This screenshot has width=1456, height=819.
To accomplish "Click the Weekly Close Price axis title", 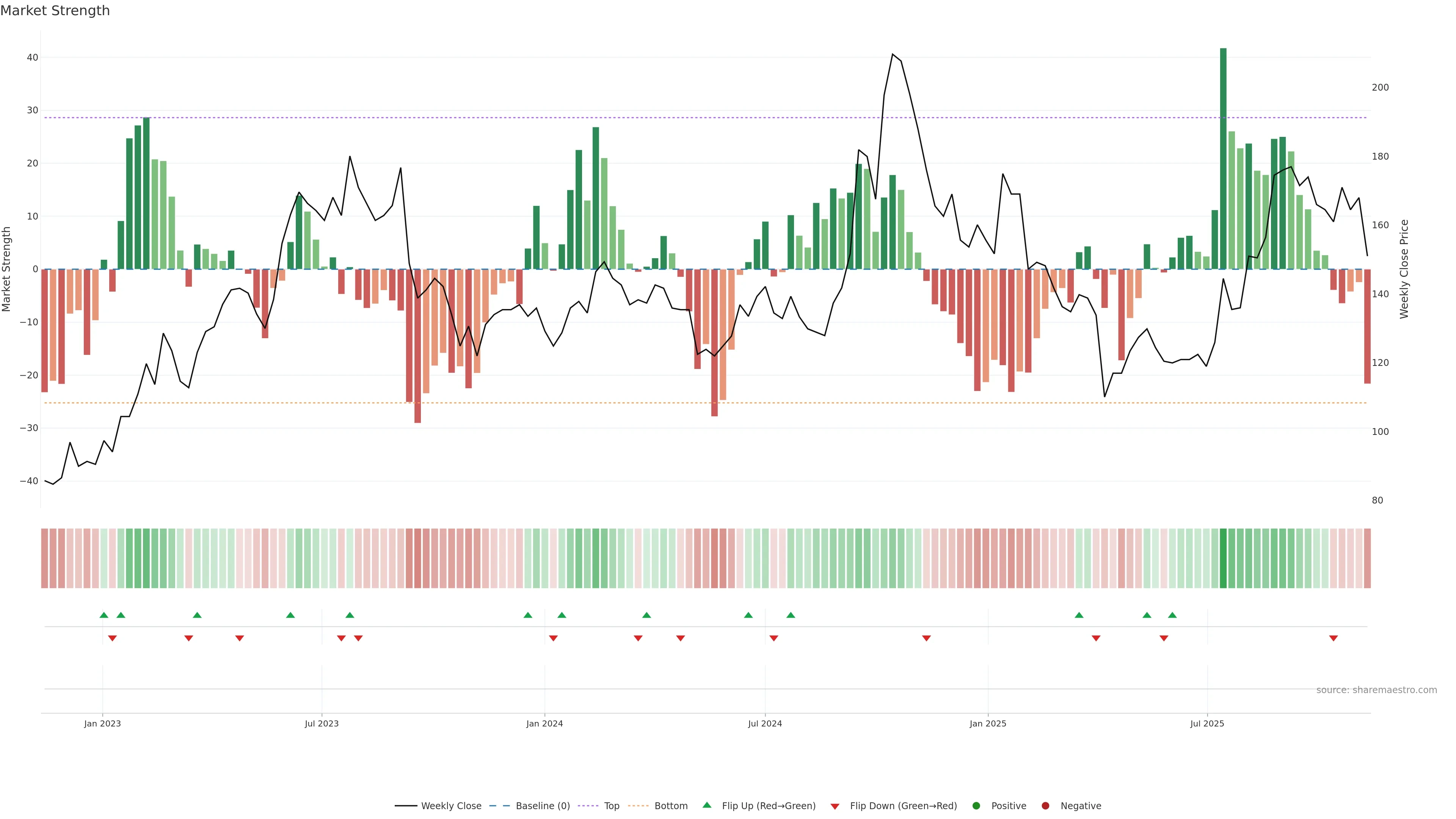I will [x=1404, y=269].
